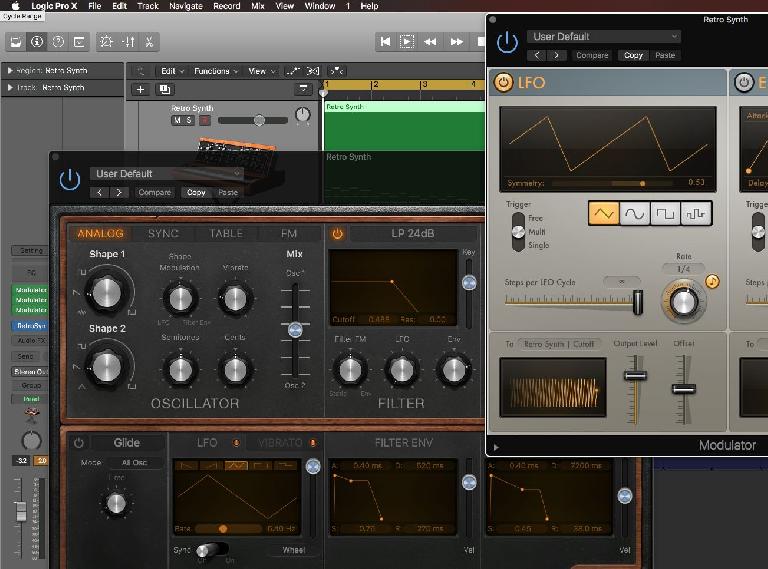
Task: Open the Navigate menu
Action: coord(186,6)
